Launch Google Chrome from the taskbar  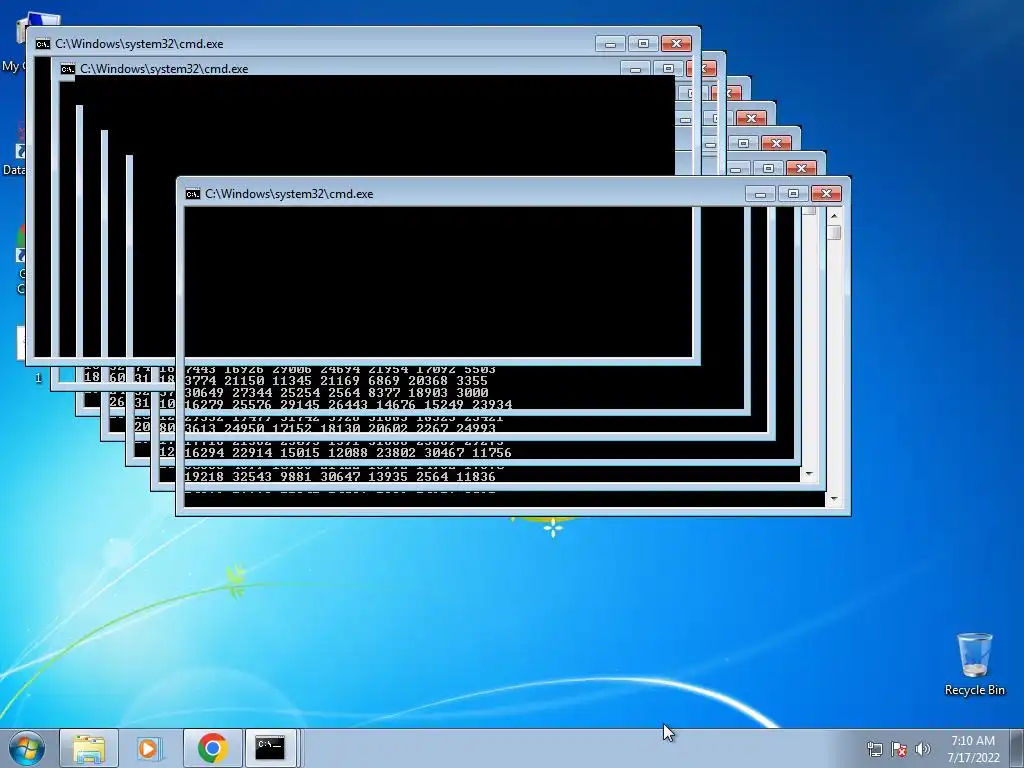(x=212, y=748)
